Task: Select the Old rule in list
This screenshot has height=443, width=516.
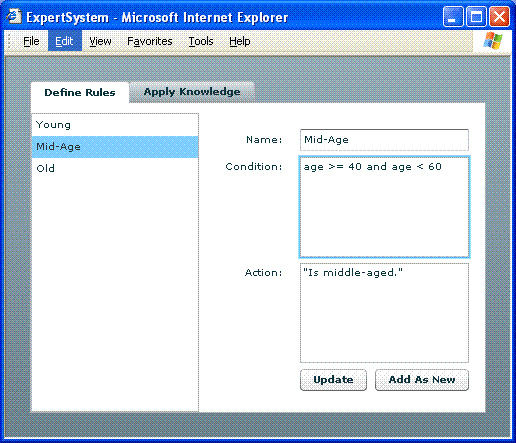Action: [115, 168]
